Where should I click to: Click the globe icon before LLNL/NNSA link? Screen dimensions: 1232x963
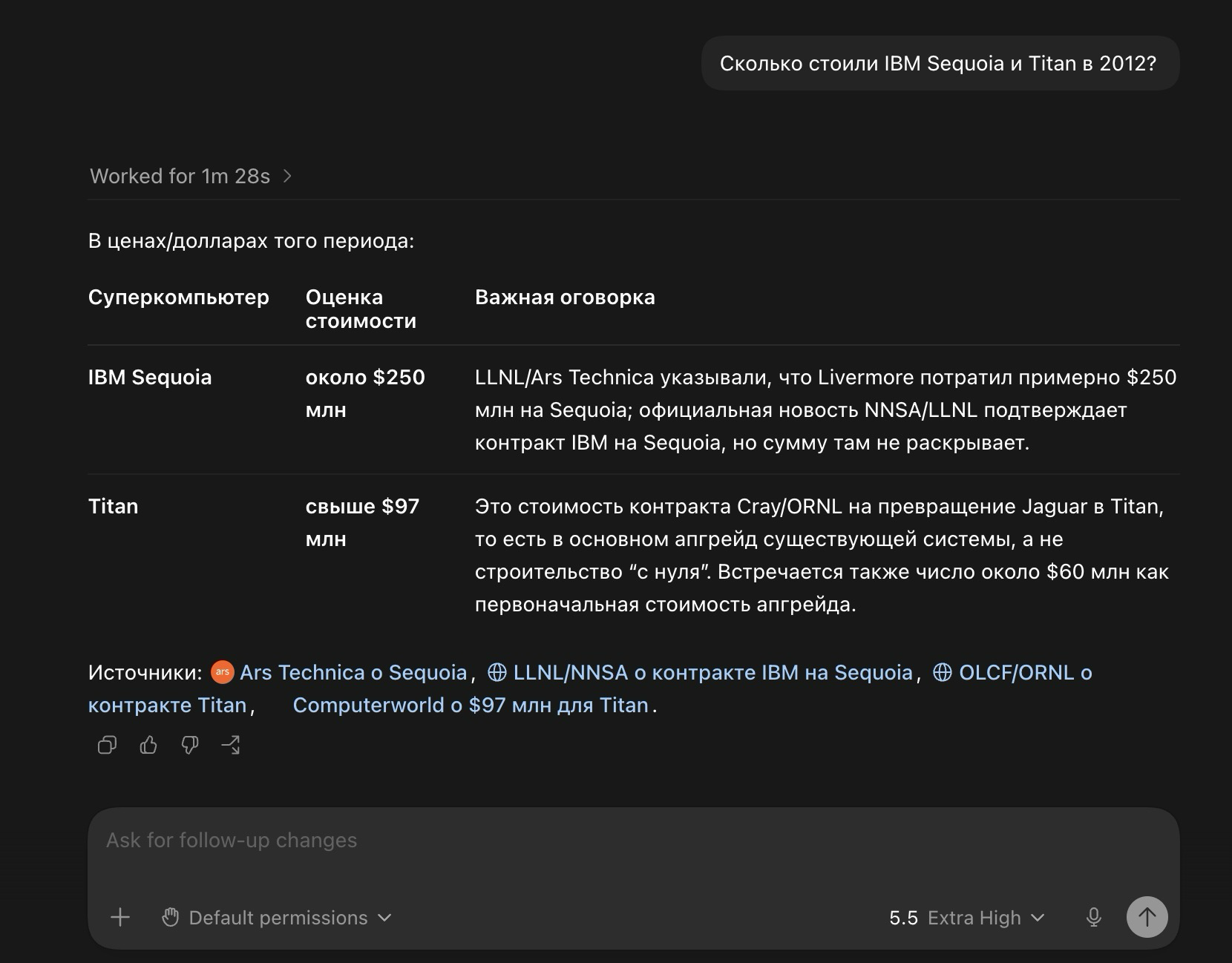pos(497,672)
